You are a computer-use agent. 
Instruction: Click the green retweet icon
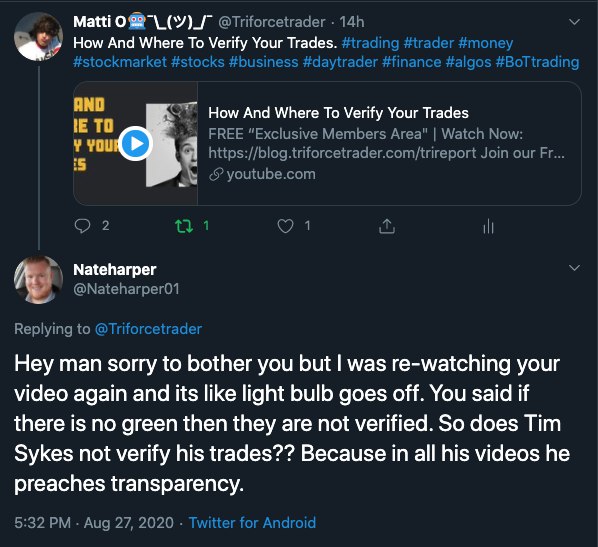pyautogui.click(x=184, y=226)
